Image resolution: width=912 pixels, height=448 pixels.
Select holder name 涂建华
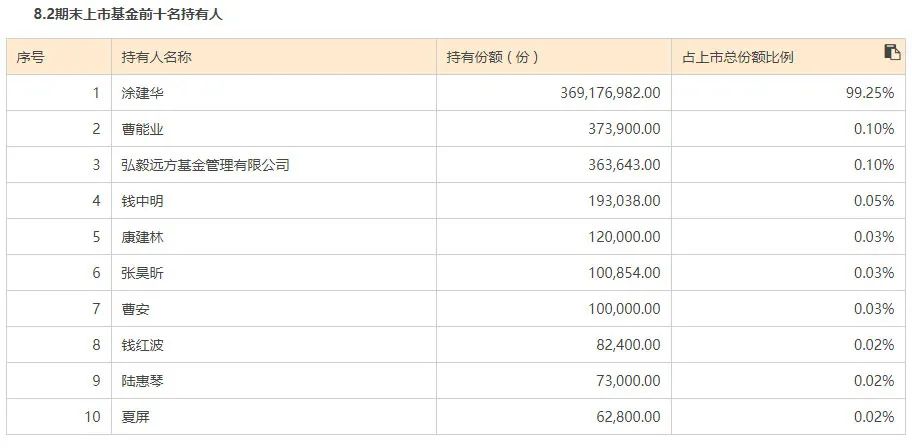142,93
